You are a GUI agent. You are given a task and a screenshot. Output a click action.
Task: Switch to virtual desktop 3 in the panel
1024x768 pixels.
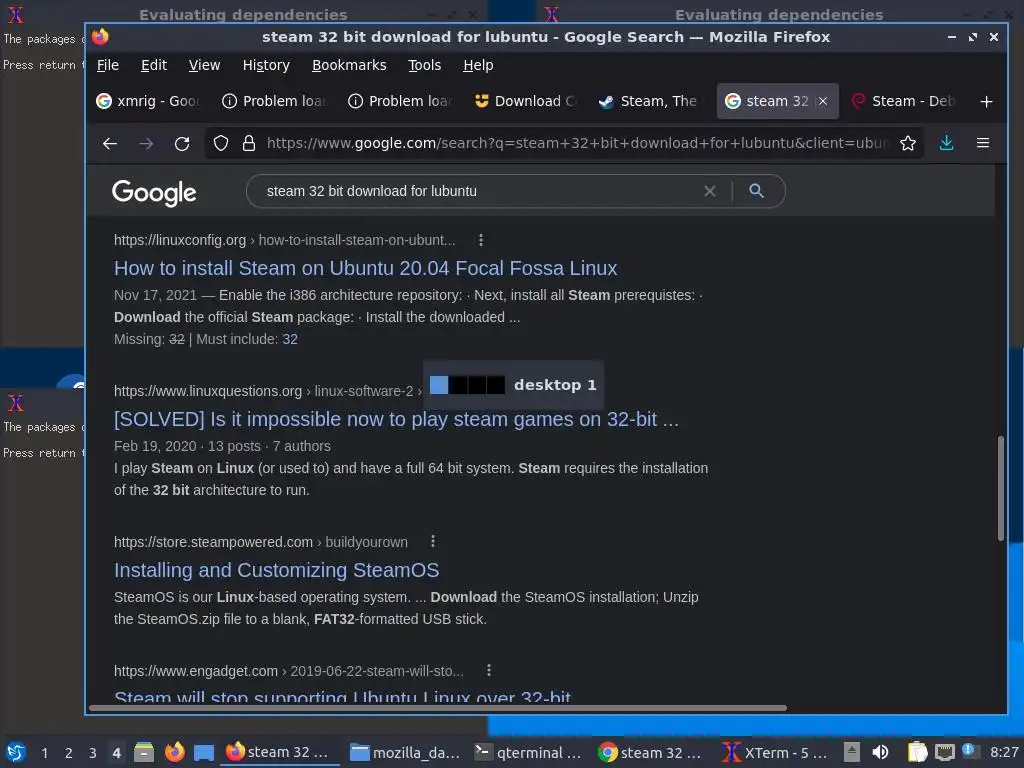(93, 753)
